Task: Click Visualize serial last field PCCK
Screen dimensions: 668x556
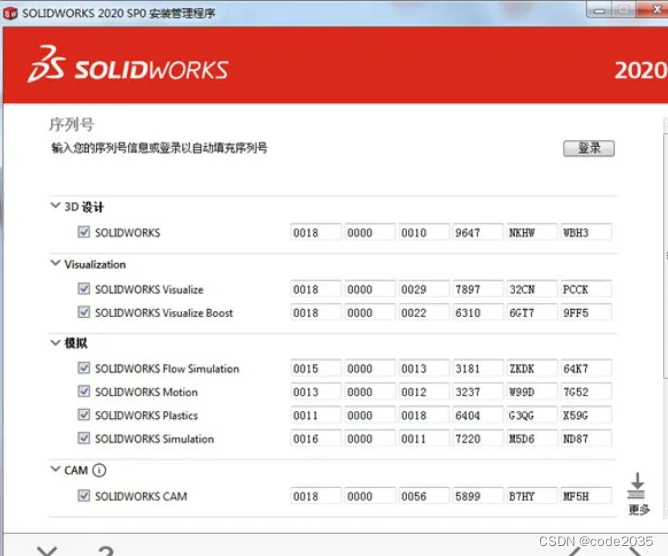Action: [586, 289]
